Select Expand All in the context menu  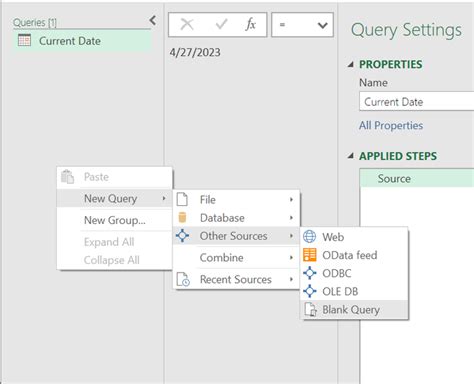point(115,242)
